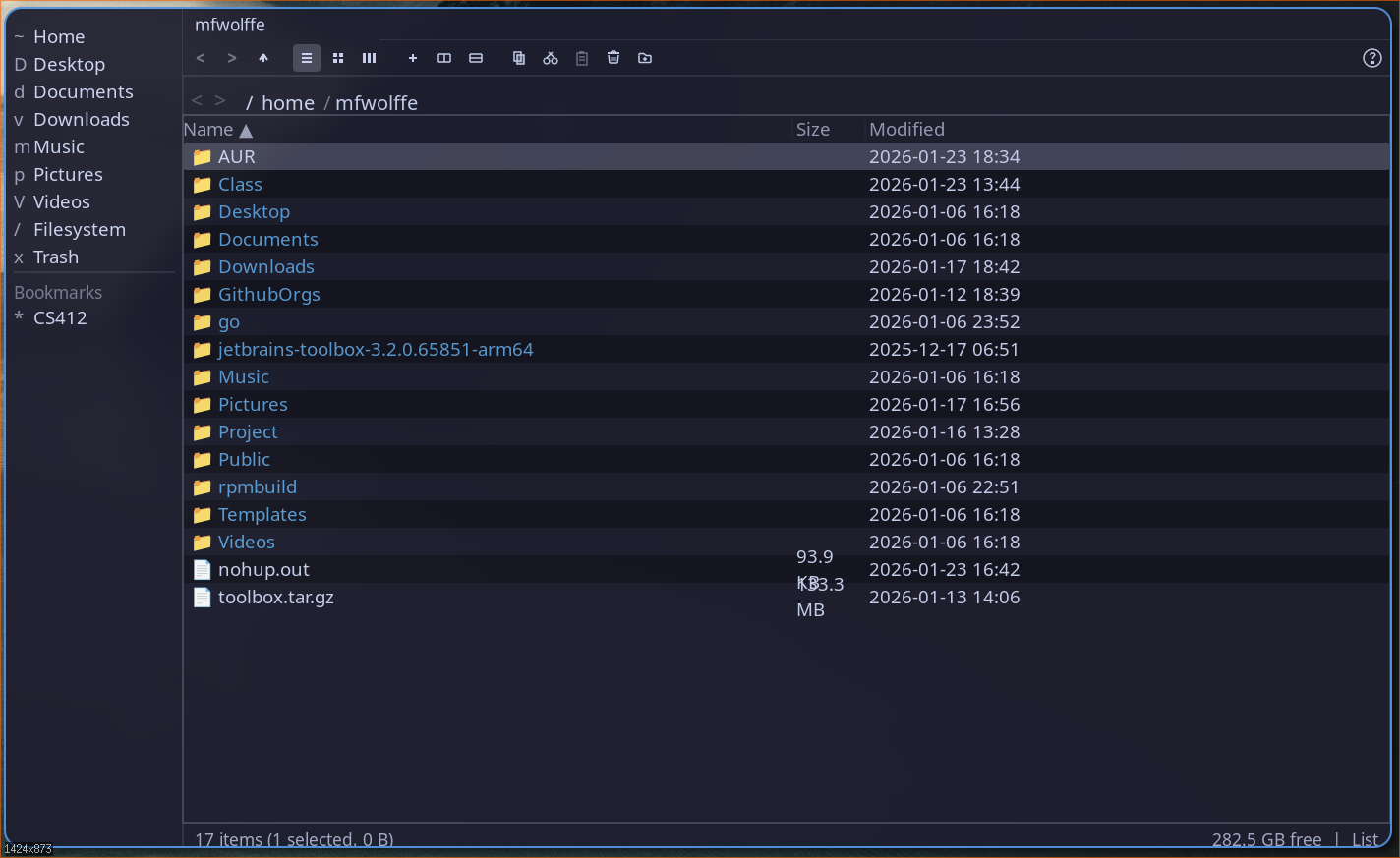Screen dimensions: 1400x858
Task: Open the Downloads folder
Action: click(265, 266)
